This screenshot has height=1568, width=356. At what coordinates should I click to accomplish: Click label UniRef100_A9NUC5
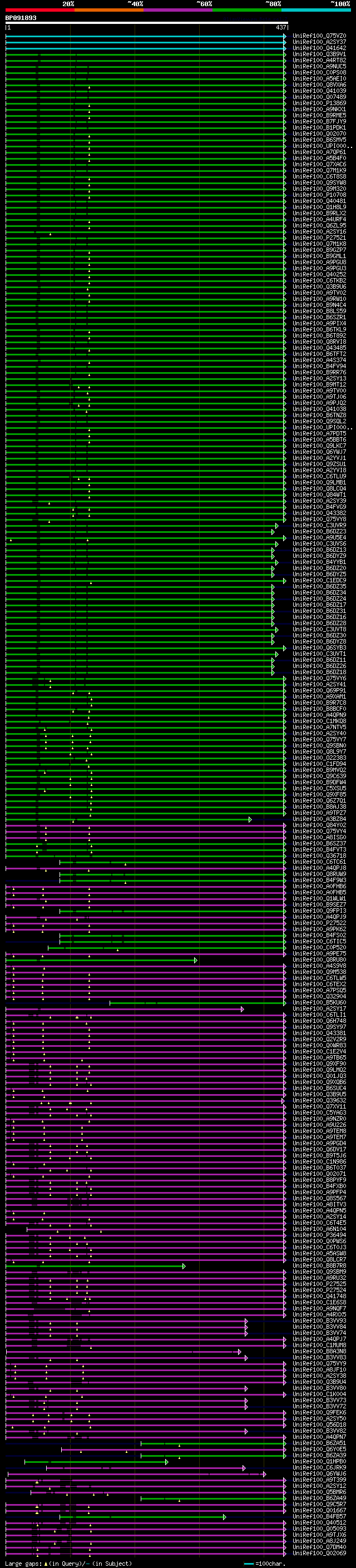click(x=319, y=66)
